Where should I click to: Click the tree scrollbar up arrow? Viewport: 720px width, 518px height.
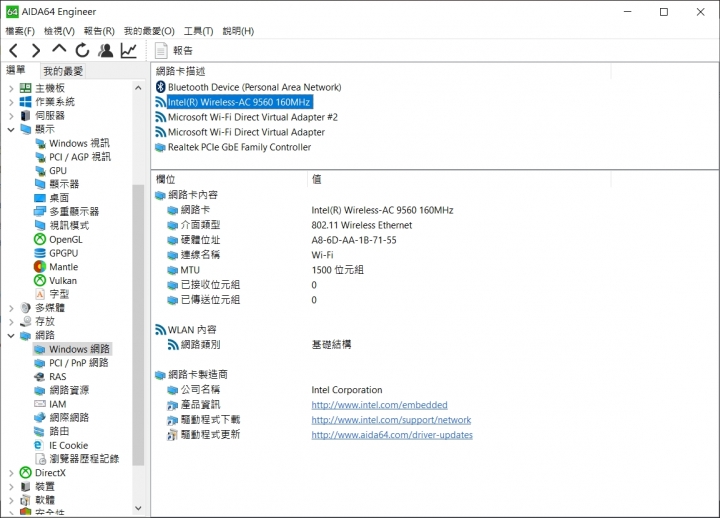click(138, 88)
